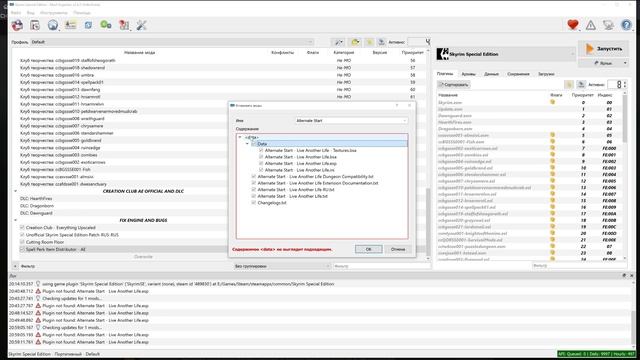Toggle the 'Creation Club - Everything Upscaled' mod checkbox
640x360 pixels.
click(22, 227)
